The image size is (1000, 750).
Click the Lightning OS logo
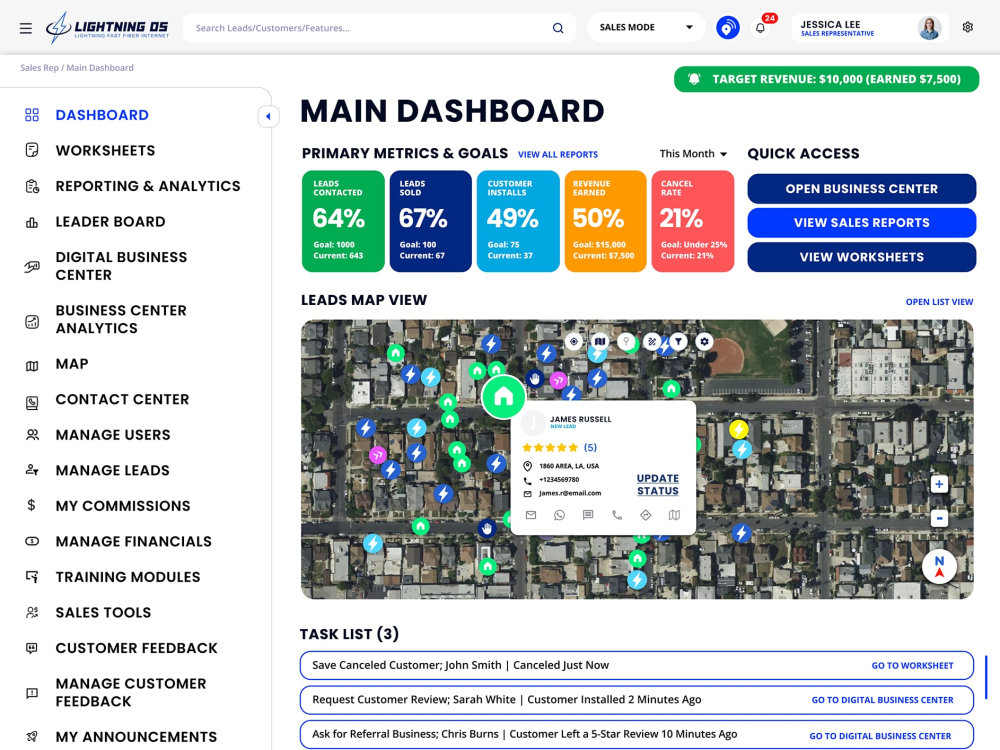click(x=107, y=28)
